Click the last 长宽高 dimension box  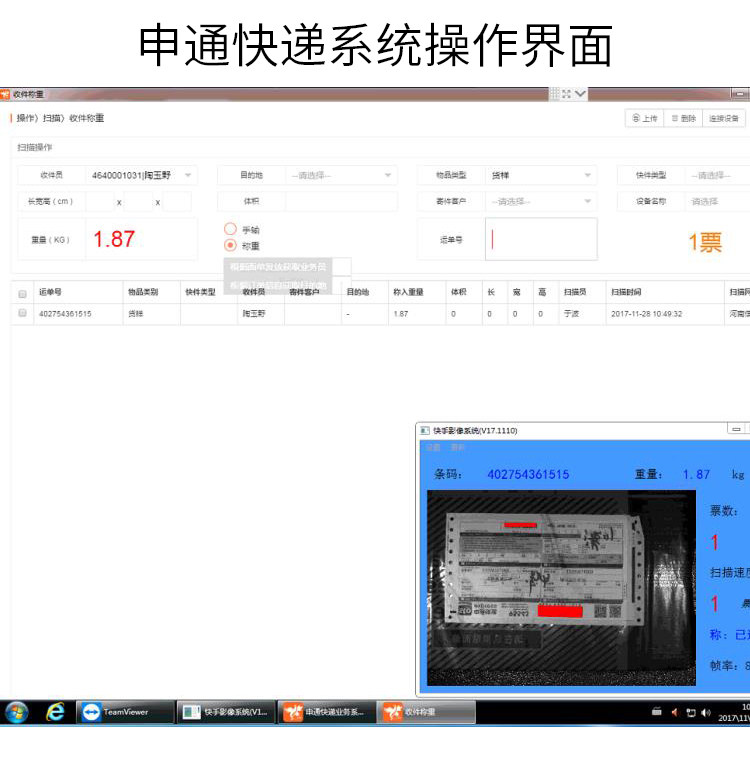[176, 201]
